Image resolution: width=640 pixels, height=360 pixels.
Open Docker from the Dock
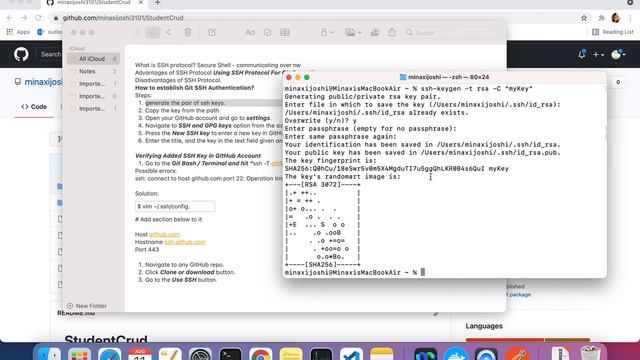456,354
